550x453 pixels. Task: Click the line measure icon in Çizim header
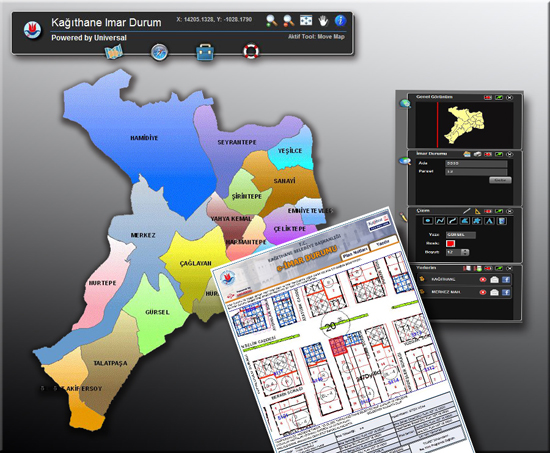467,211
